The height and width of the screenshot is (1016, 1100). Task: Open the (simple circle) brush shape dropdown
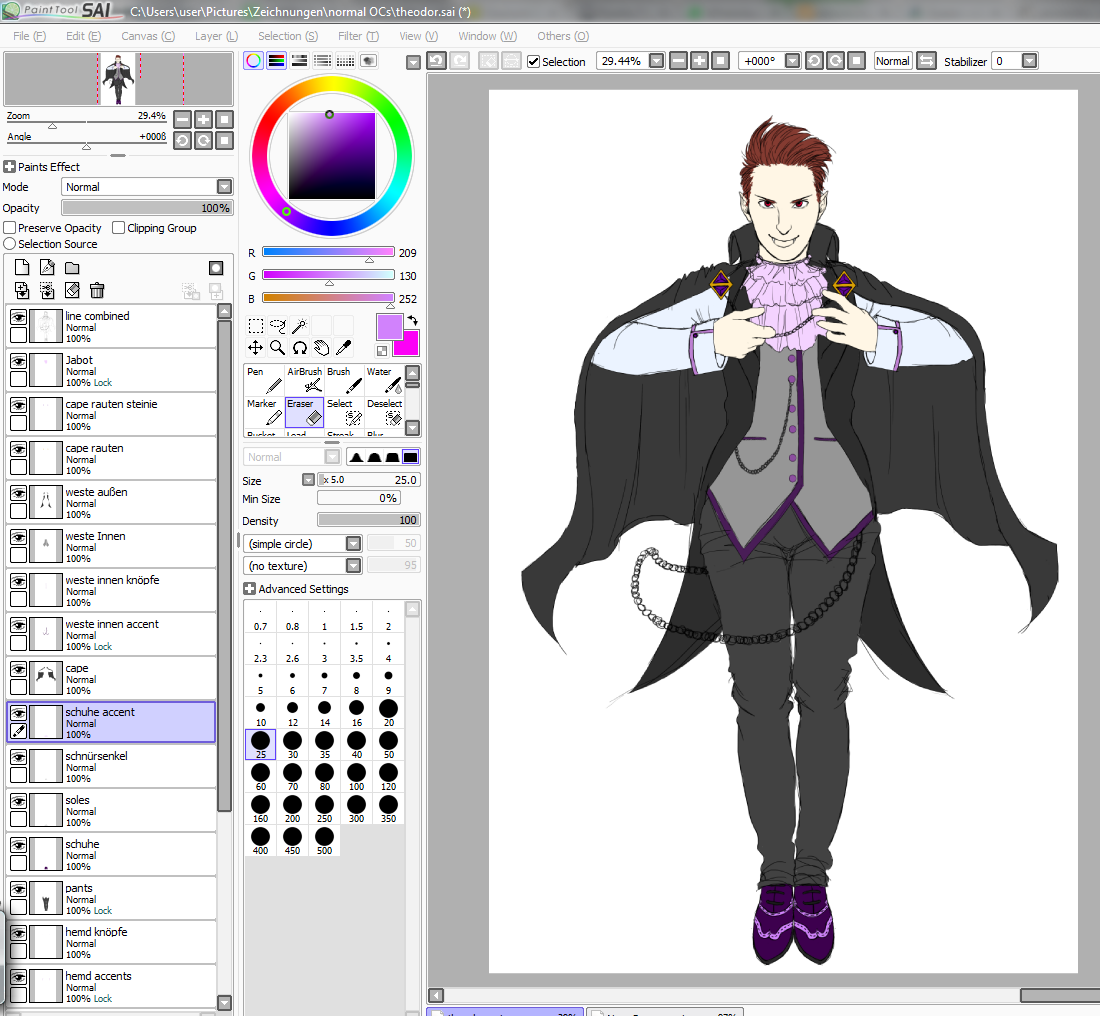click(353, 544)
